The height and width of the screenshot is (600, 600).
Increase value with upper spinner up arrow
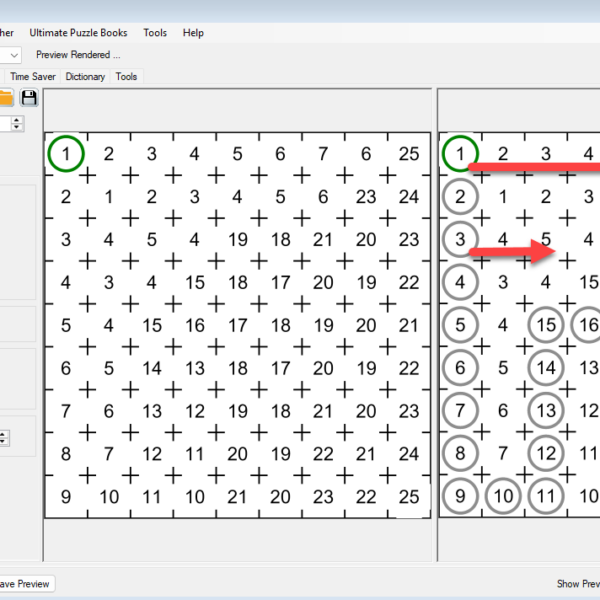[17, 120]
